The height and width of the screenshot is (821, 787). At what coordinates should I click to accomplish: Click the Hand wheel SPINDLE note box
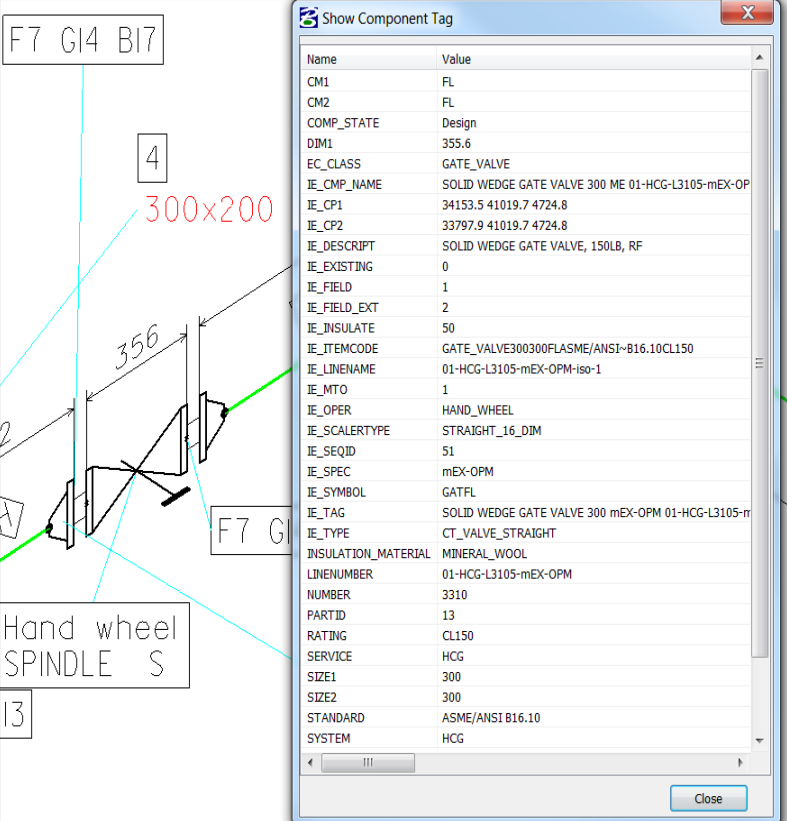click(x=94, y=645)
